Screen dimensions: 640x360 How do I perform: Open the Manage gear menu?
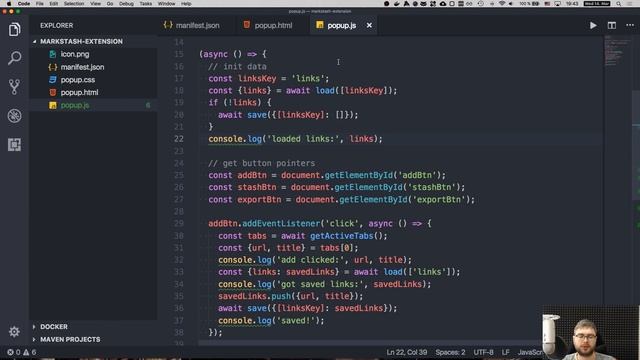click(14, 331)
